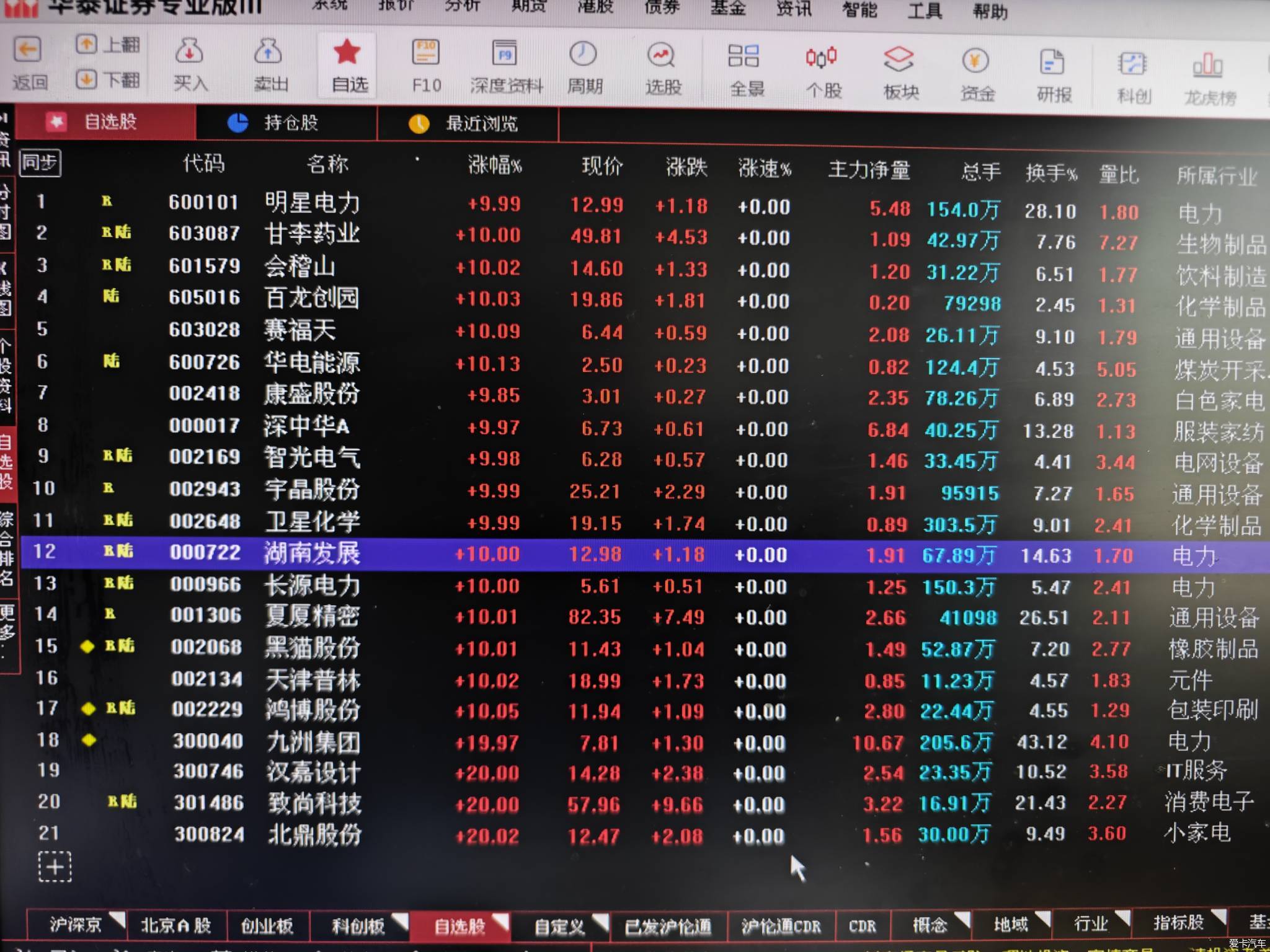
Task: Switch to the 持仓股 tab
Action: tap(286, 123)
